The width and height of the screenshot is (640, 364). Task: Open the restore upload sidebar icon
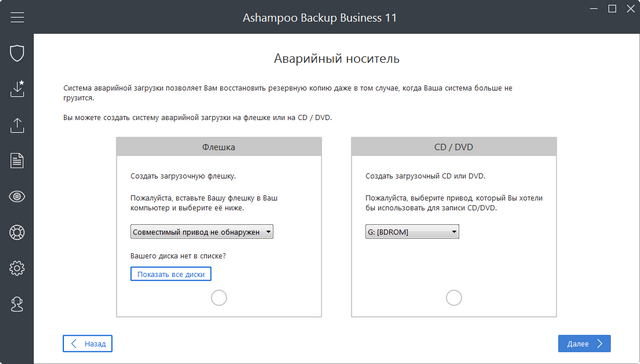tap(17, 125)
